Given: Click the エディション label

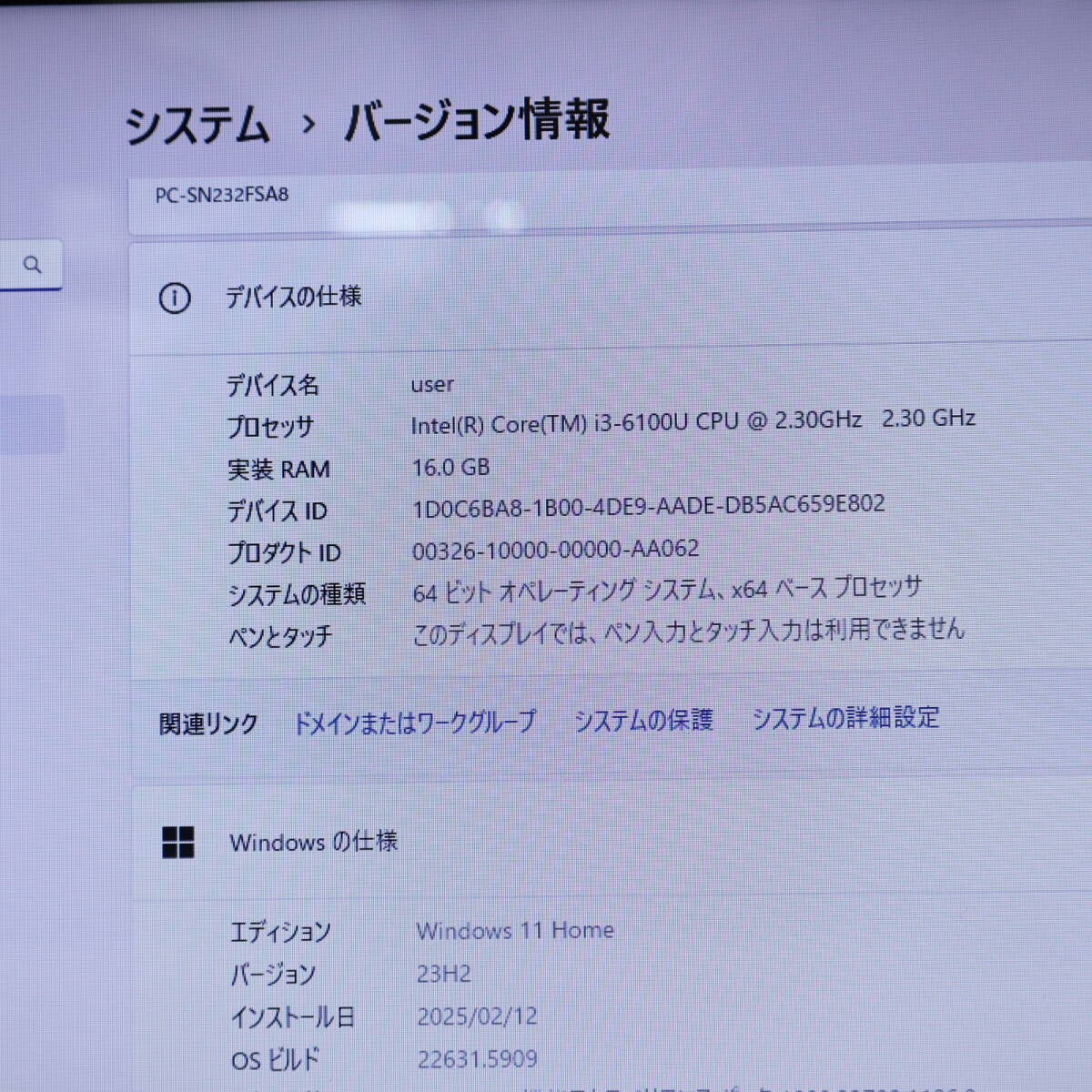Looking at the screenshot, I should tap(280, 932).
